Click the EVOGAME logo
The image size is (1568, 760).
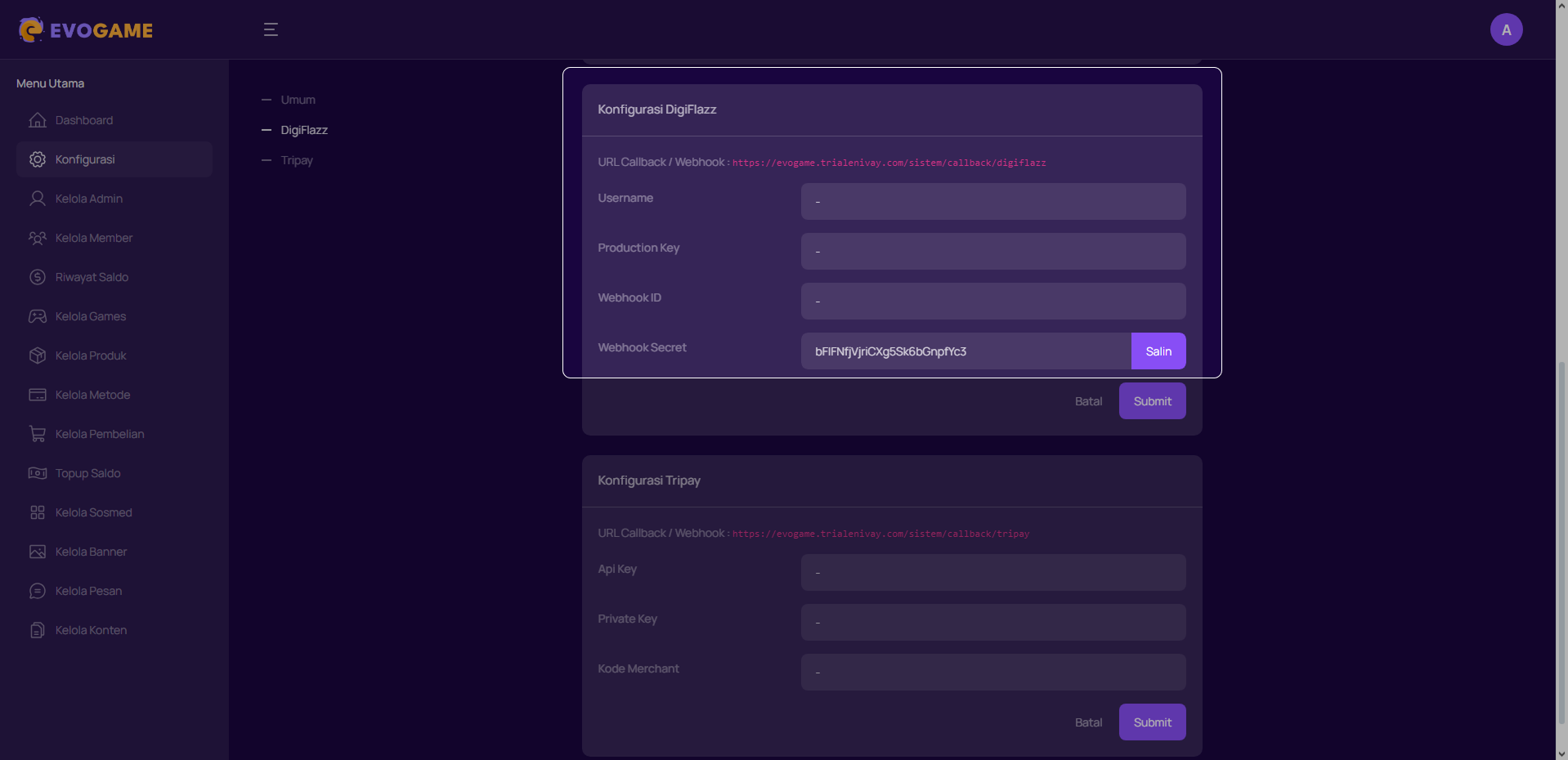click(x=86, y=30)
